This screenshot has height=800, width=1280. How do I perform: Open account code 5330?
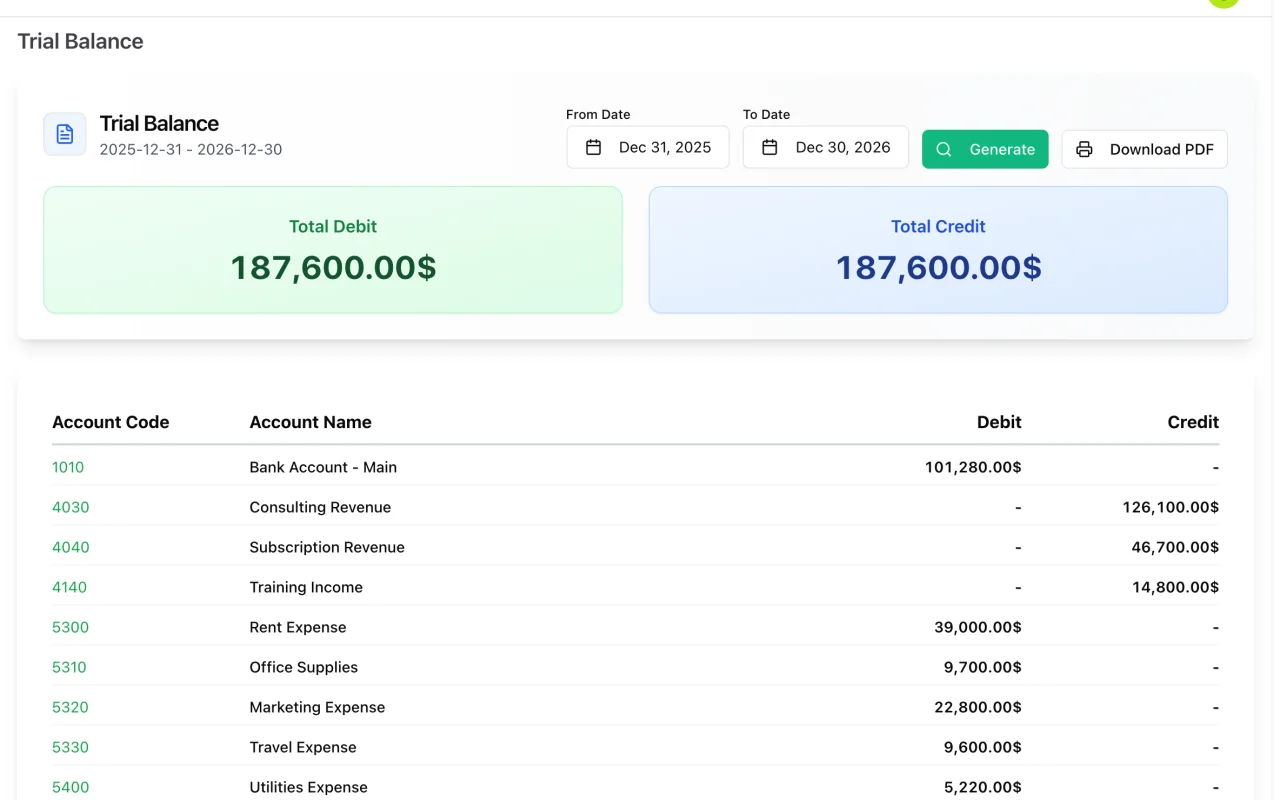(x=70, y=747)
